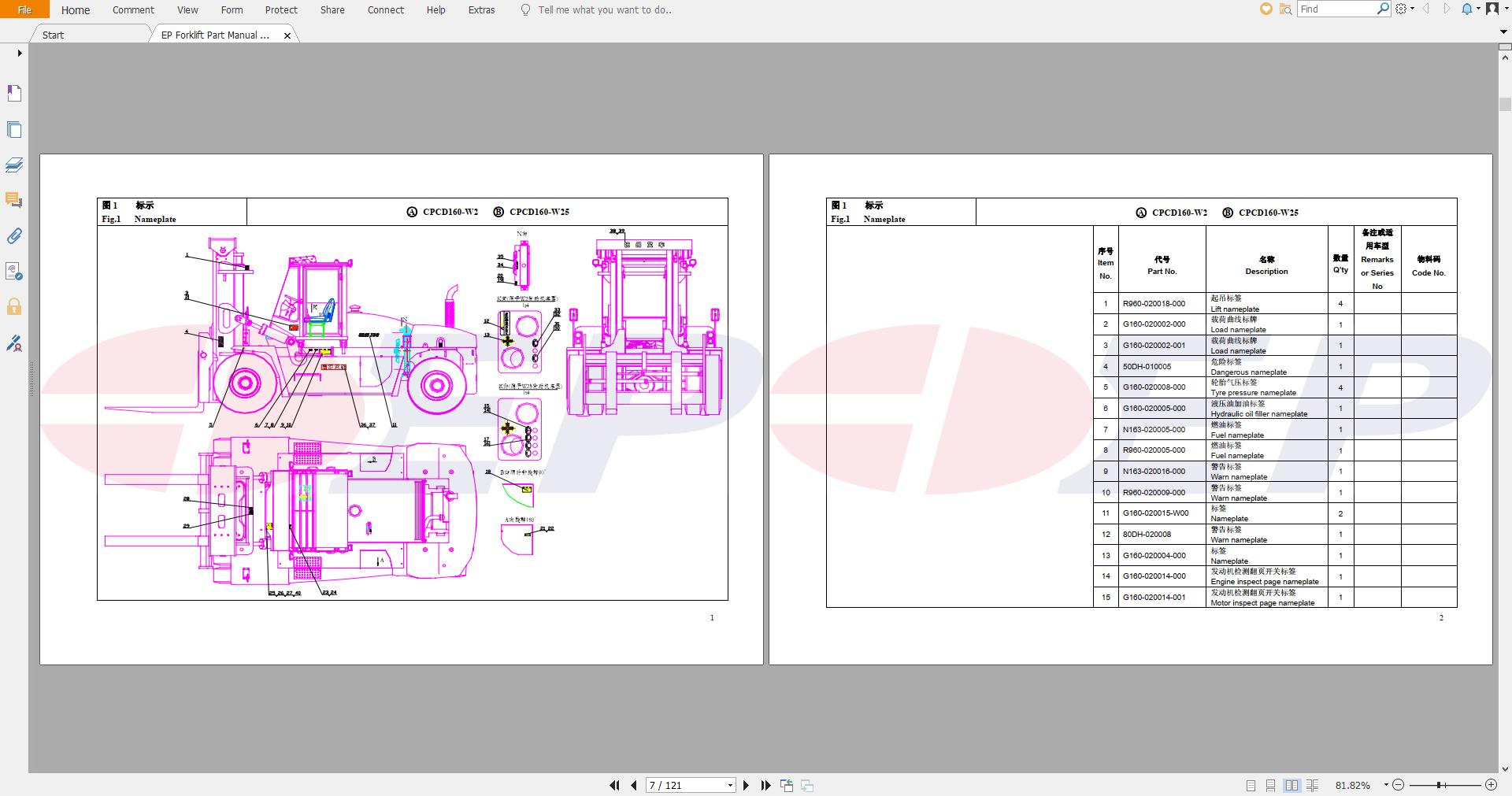Screen dimensions: 1512x796
Task: Open the zoom percentage dropdown
Action: tap(1386, 785)
